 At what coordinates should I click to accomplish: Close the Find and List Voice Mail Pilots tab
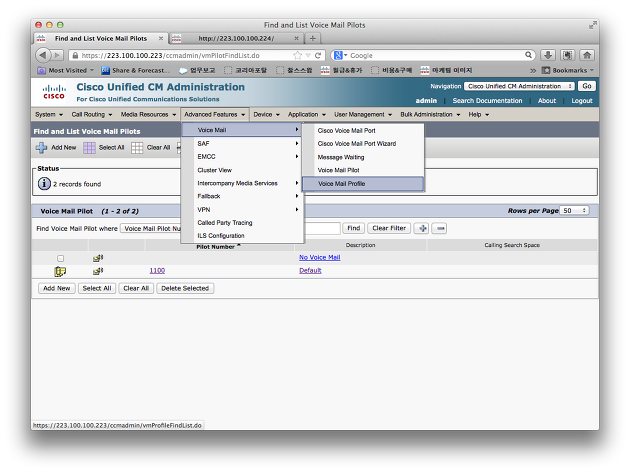(161, 38)
